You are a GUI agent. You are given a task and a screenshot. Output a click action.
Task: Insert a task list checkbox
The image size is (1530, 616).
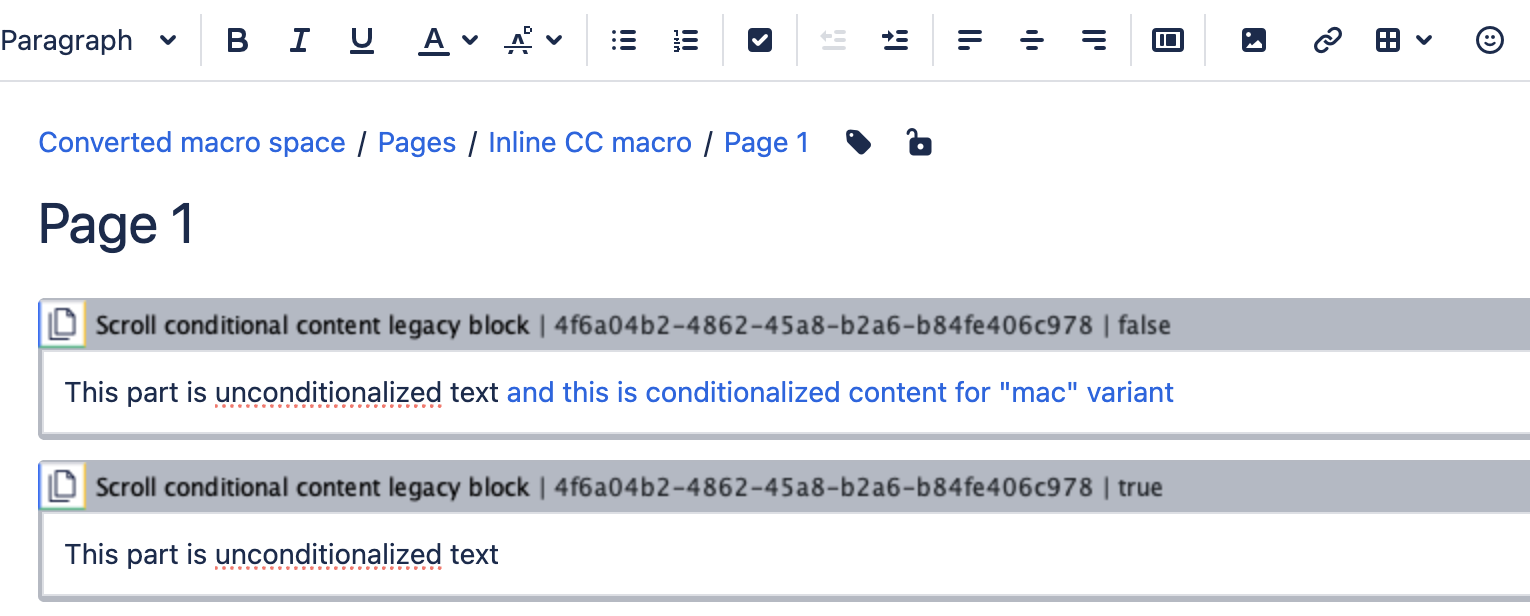click(x=760, y=40)
